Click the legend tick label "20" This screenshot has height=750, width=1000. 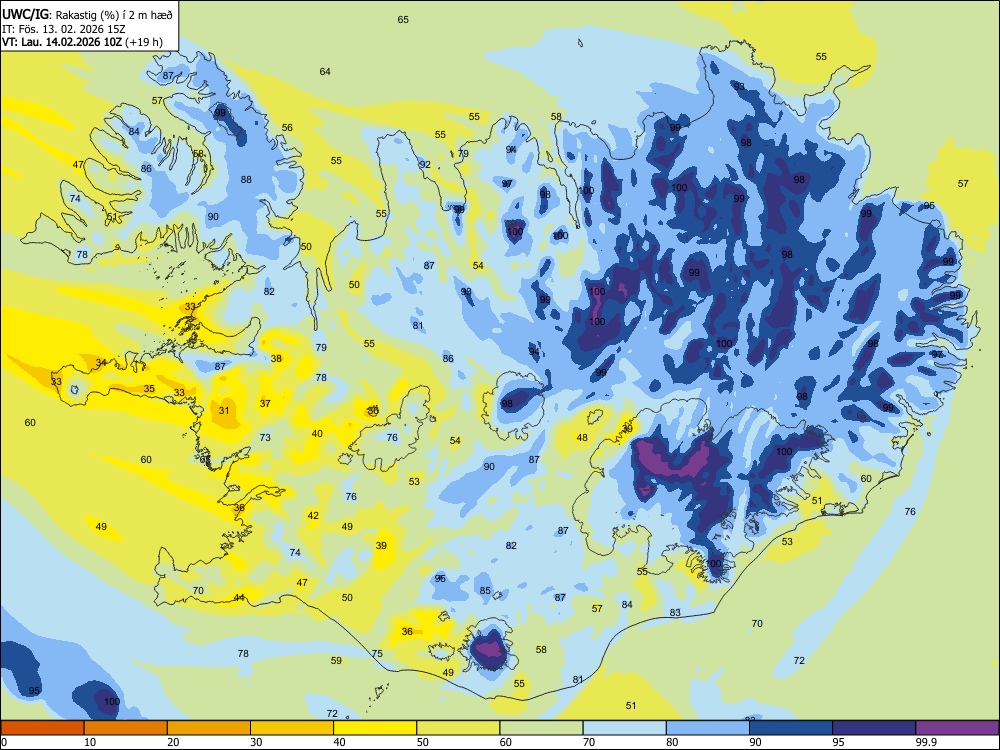click(x=173, y=742)
